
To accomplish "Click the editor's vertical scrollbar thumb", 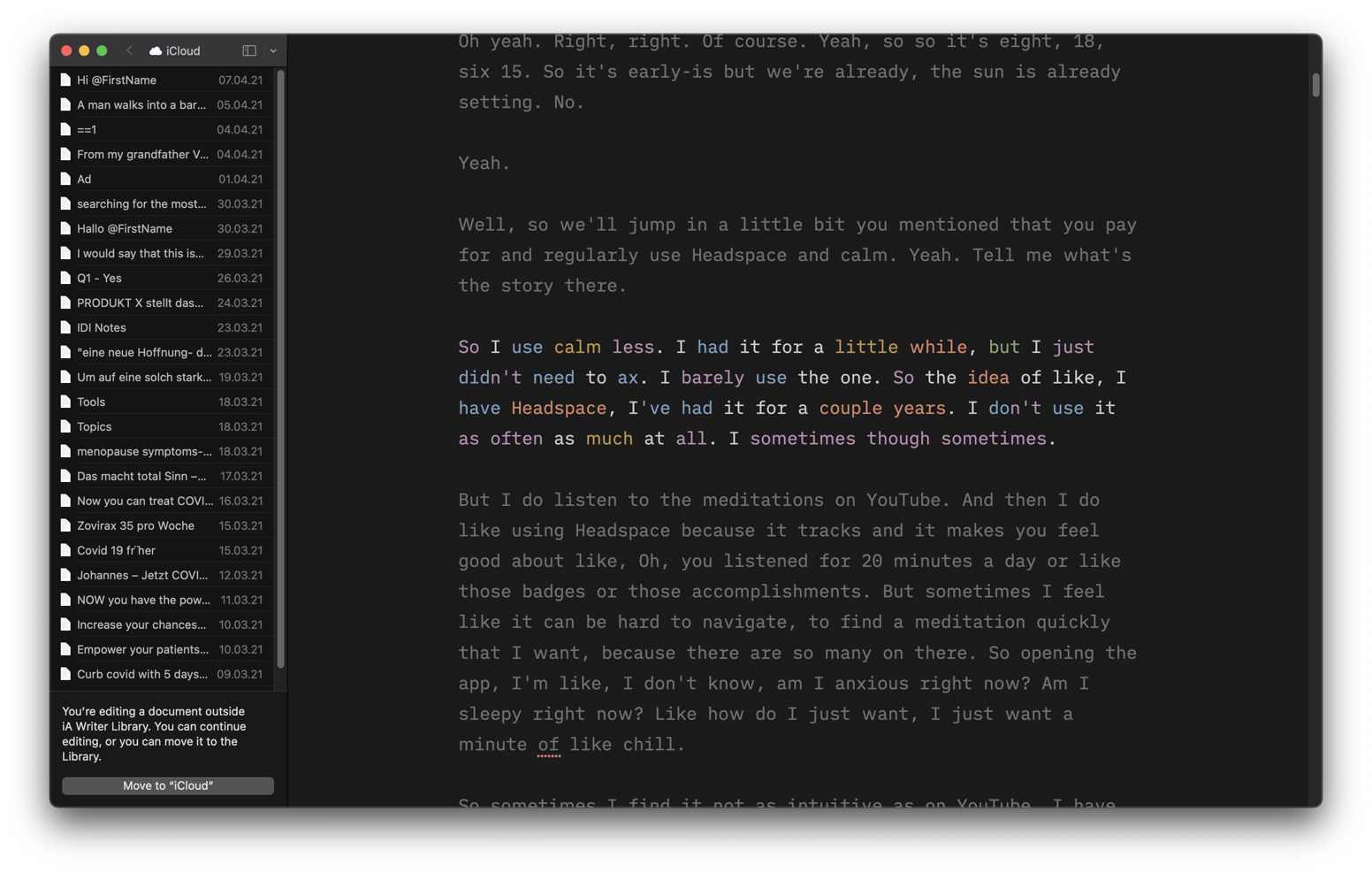I will point(1315,85).
